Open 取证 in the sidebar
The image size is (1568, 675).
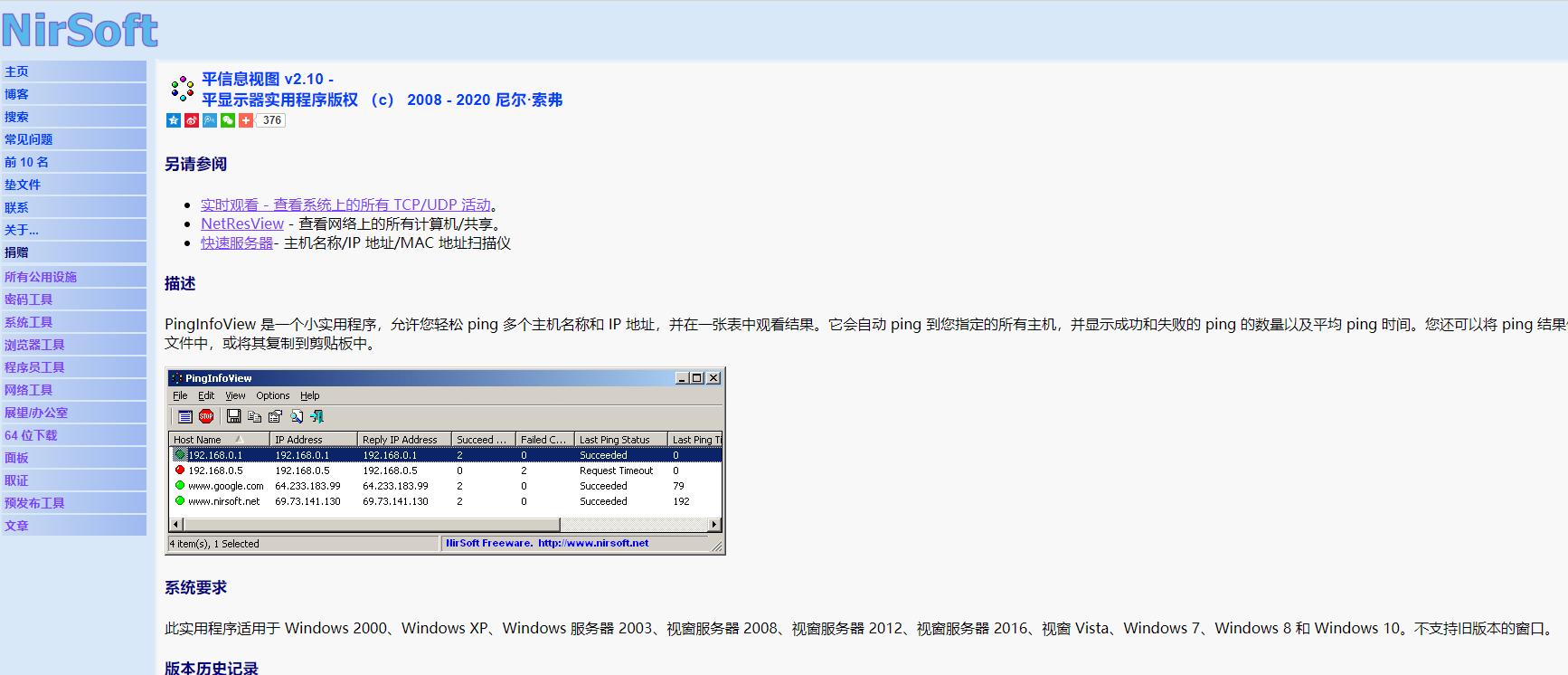(x=73, y=480)
